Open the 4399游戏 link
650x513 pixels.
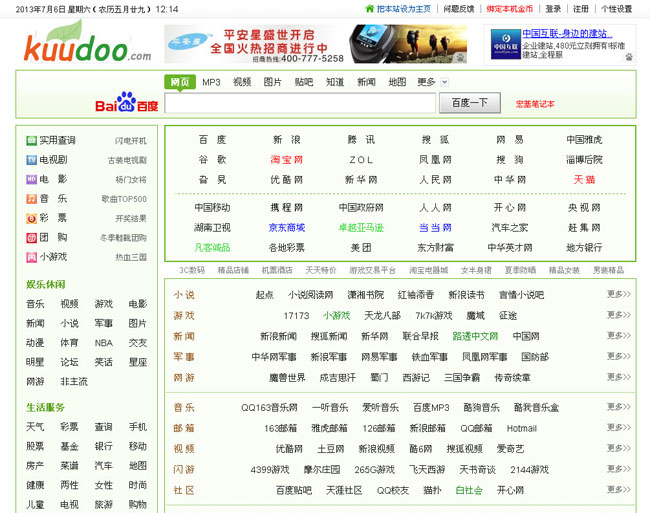pos(270,470)
